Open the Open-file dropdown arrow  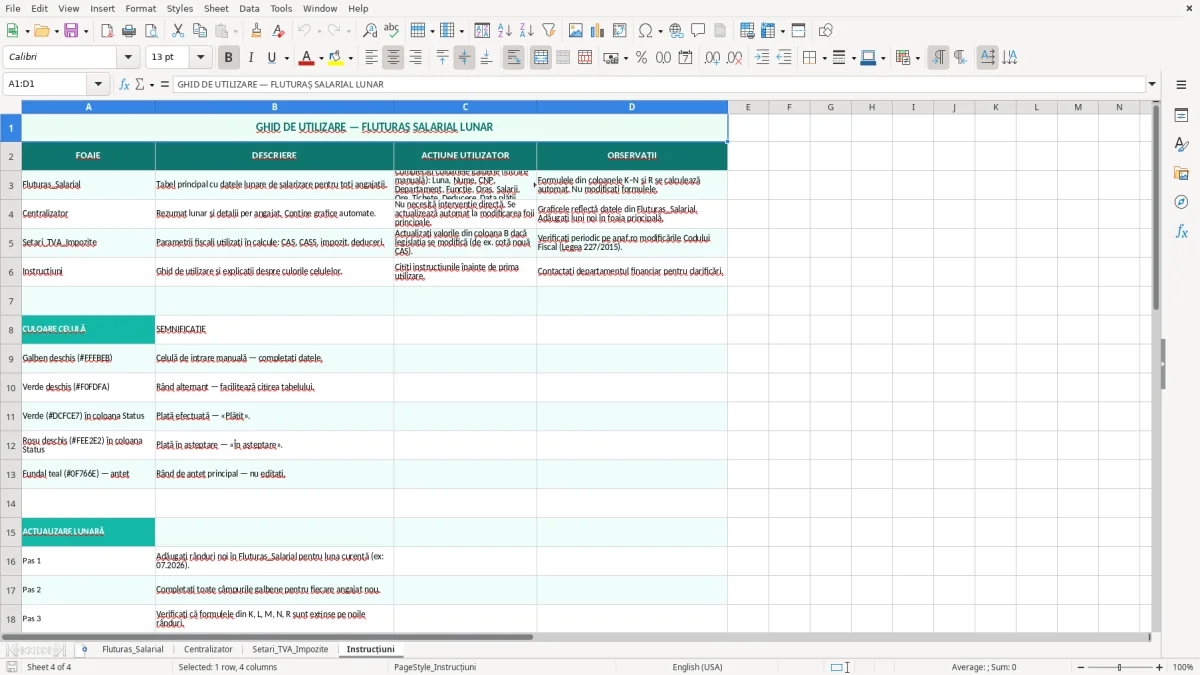click(54, 31)
